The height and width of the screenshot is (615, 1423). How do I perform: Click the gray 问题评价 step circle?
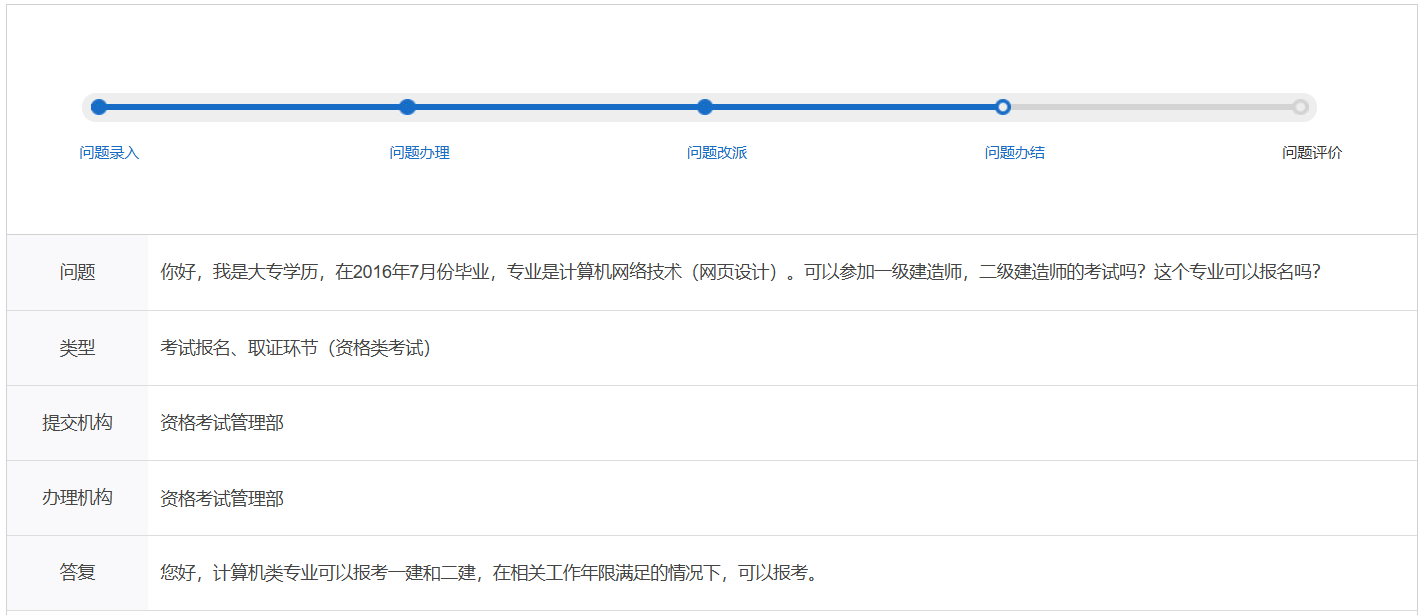coord(1300,107)
